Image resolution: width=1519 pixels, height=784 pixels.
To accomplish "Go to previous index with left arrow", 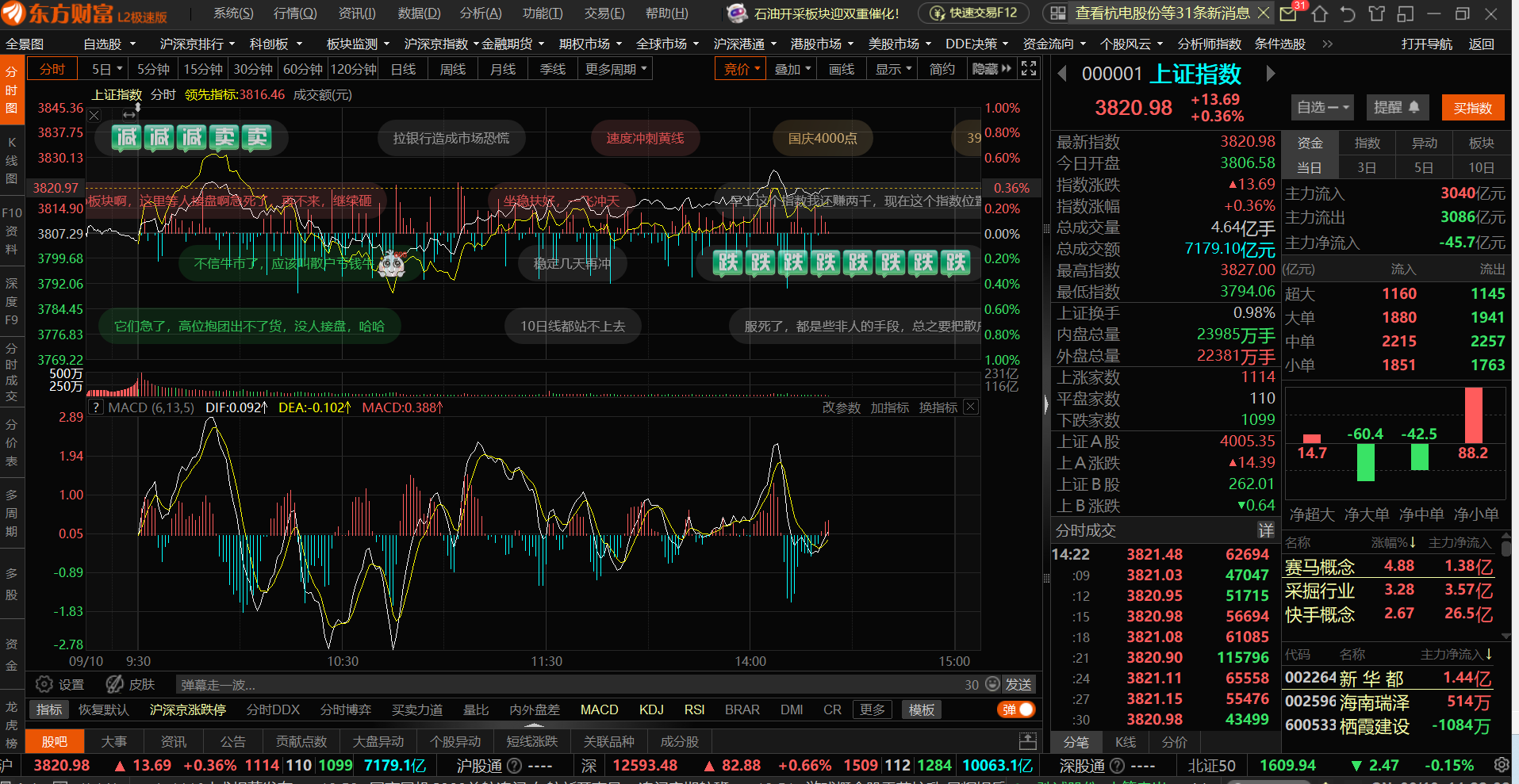I will (1062, 74).
